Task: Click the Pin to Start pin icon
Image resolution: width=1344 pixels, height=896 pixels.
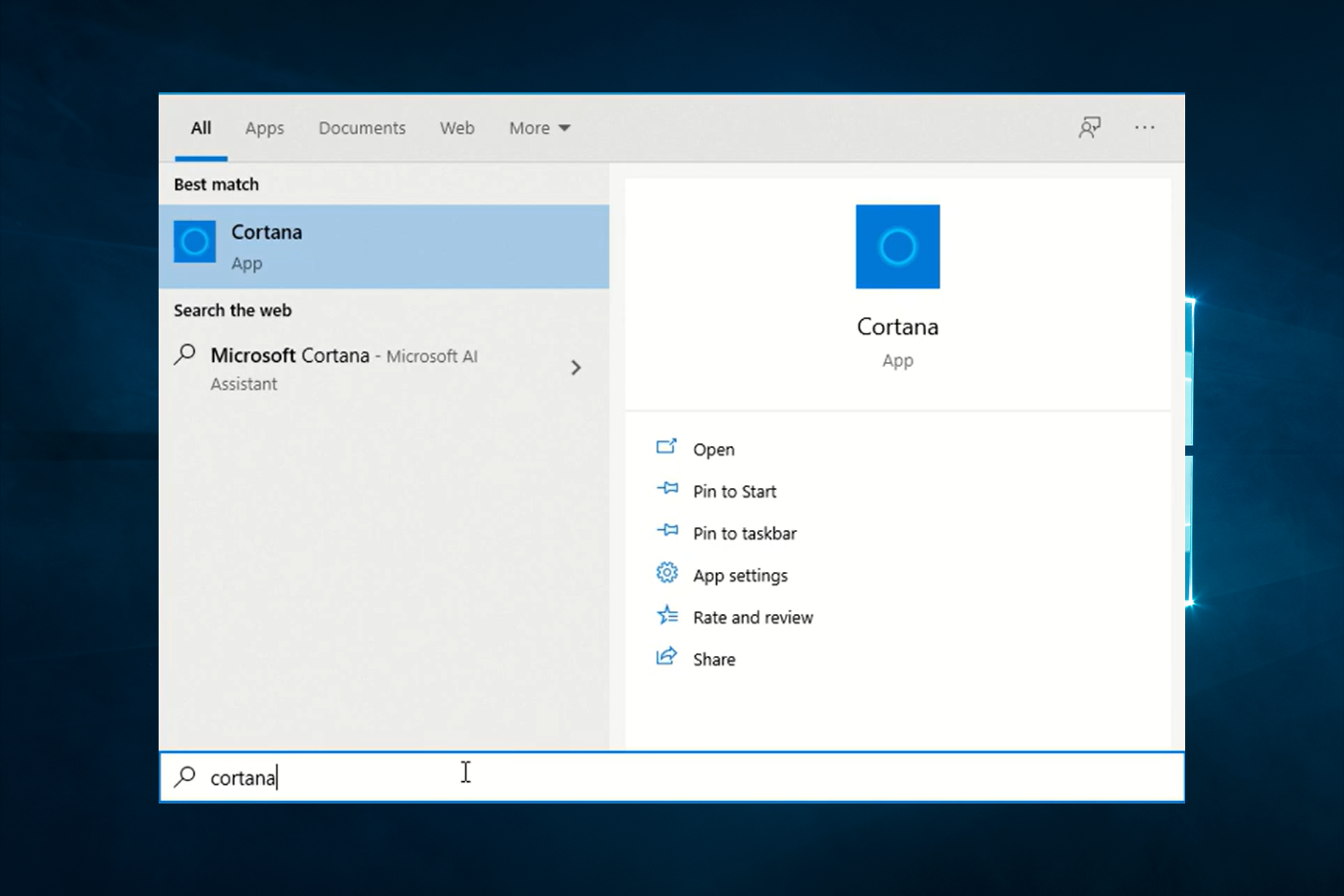Action: click(668, 489)
